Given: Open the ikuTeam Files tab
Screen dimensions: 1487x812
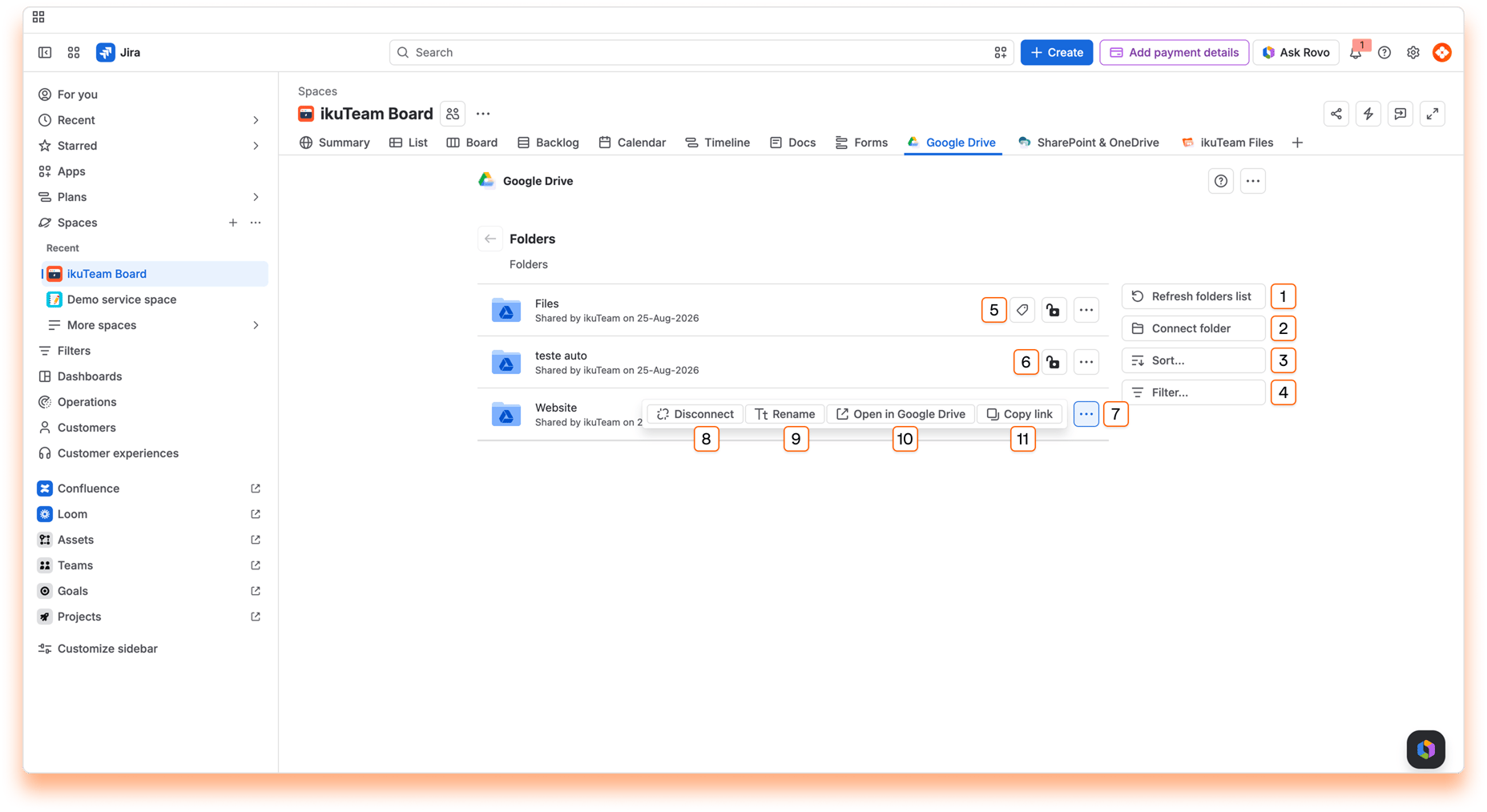Looking at the screenshot, I should pyautogui.click(x=1227, y=143).
